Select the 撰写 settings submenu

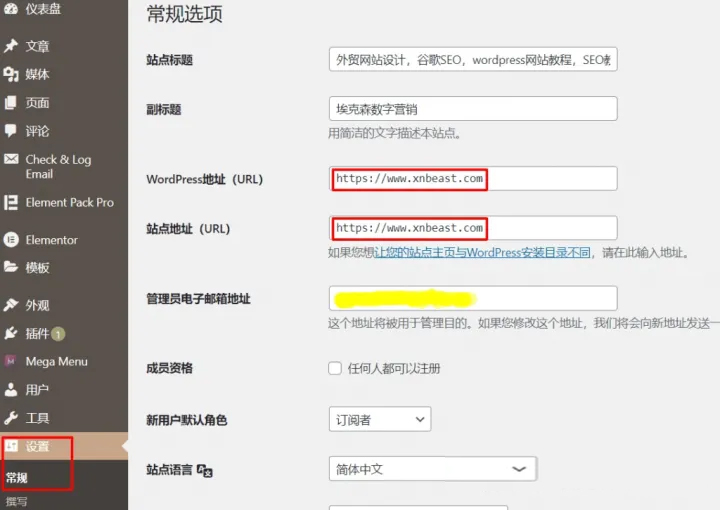(x=17, y=502)
